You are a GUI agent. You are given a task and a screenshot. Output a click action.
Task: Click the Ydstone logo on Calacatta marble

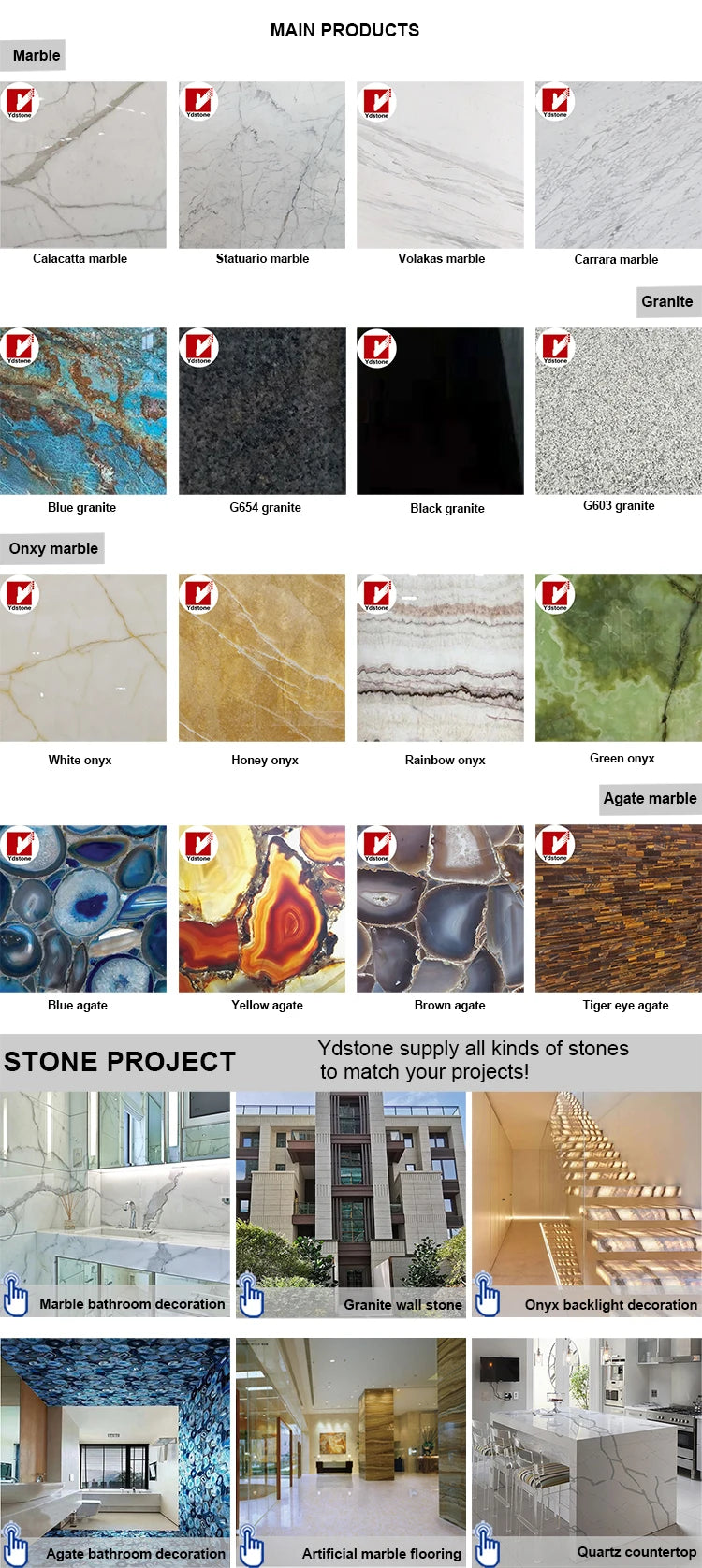point(20,101)
